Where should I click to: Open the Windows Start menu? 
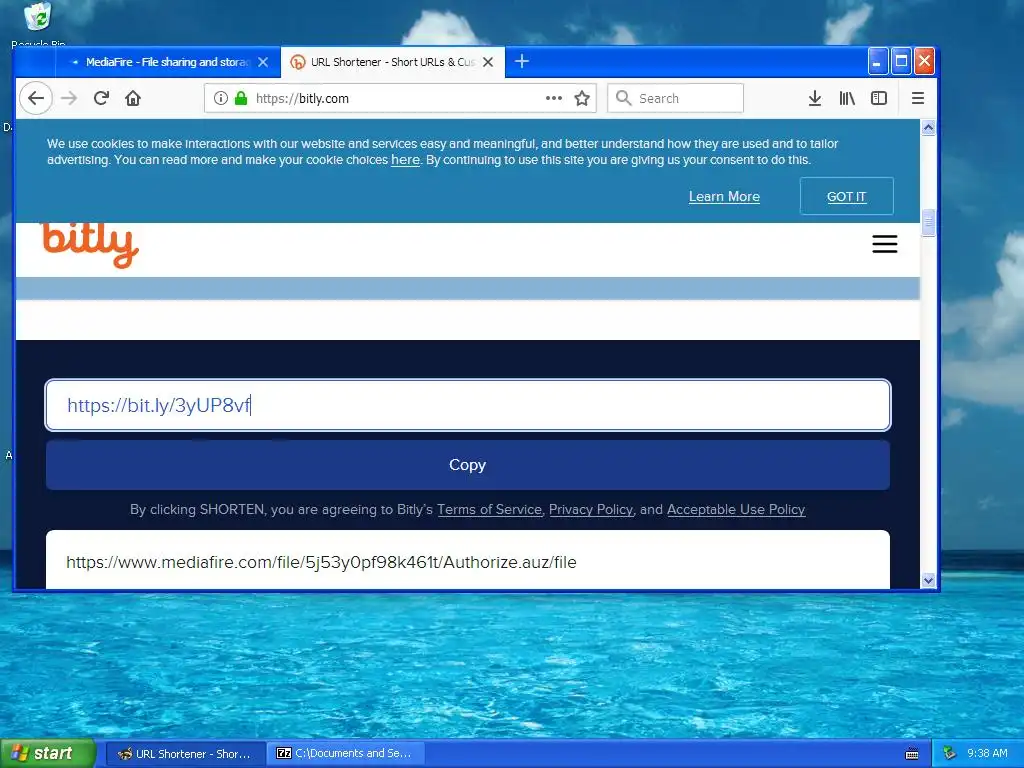tap(48, 754)
